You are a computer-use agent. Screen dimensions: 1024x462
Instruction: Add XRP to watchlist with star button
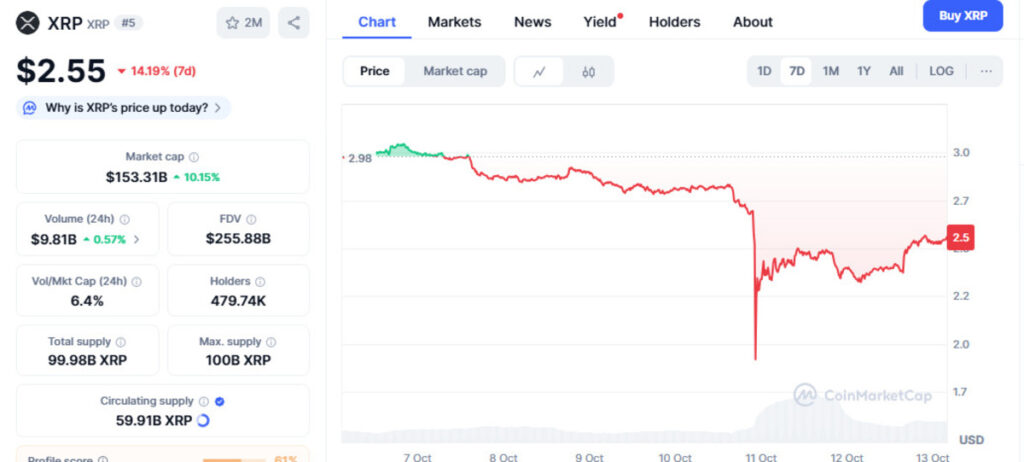tap(243, 22)
